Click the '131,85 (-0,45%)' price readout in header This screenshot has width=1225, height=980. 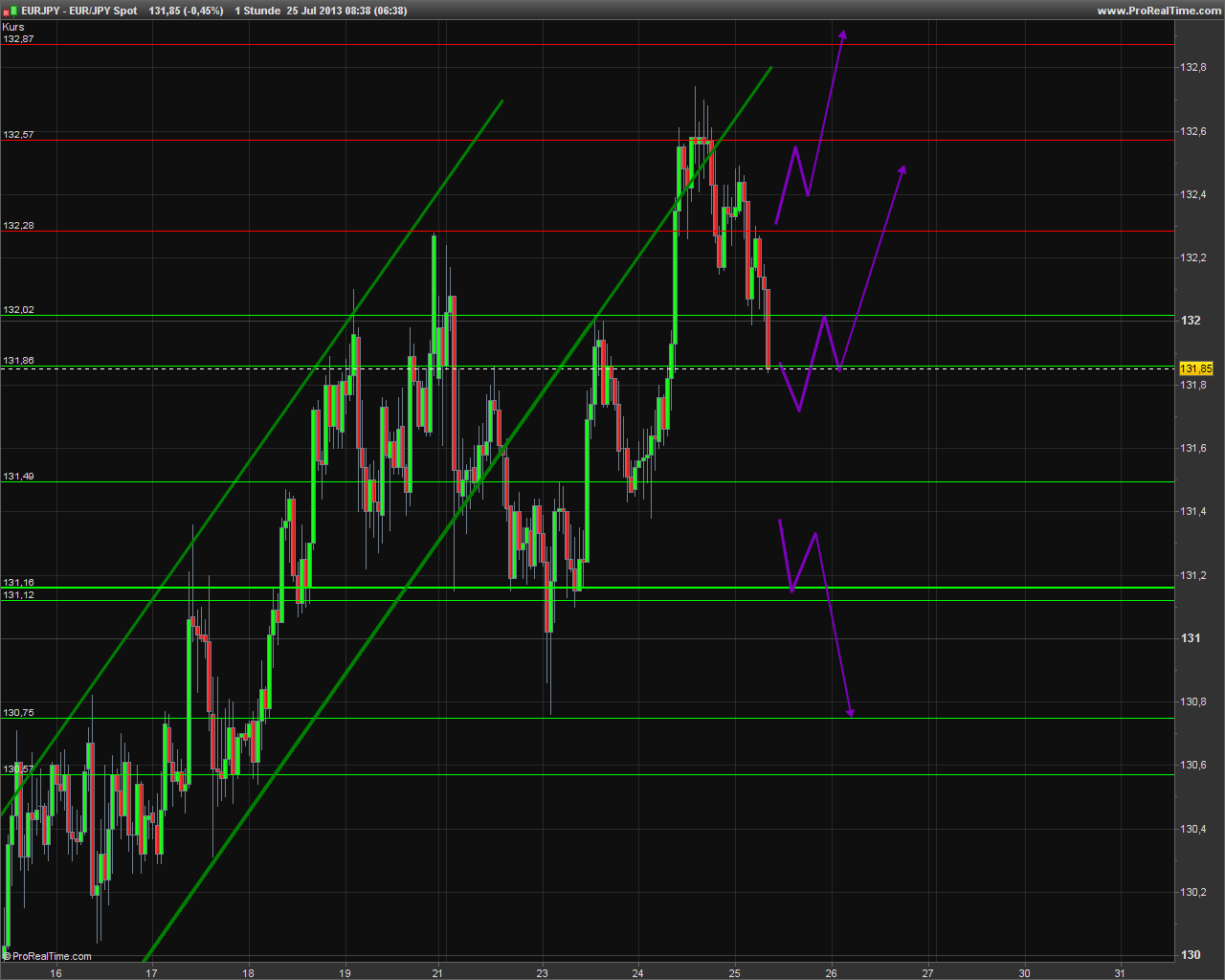coord(187,11)
